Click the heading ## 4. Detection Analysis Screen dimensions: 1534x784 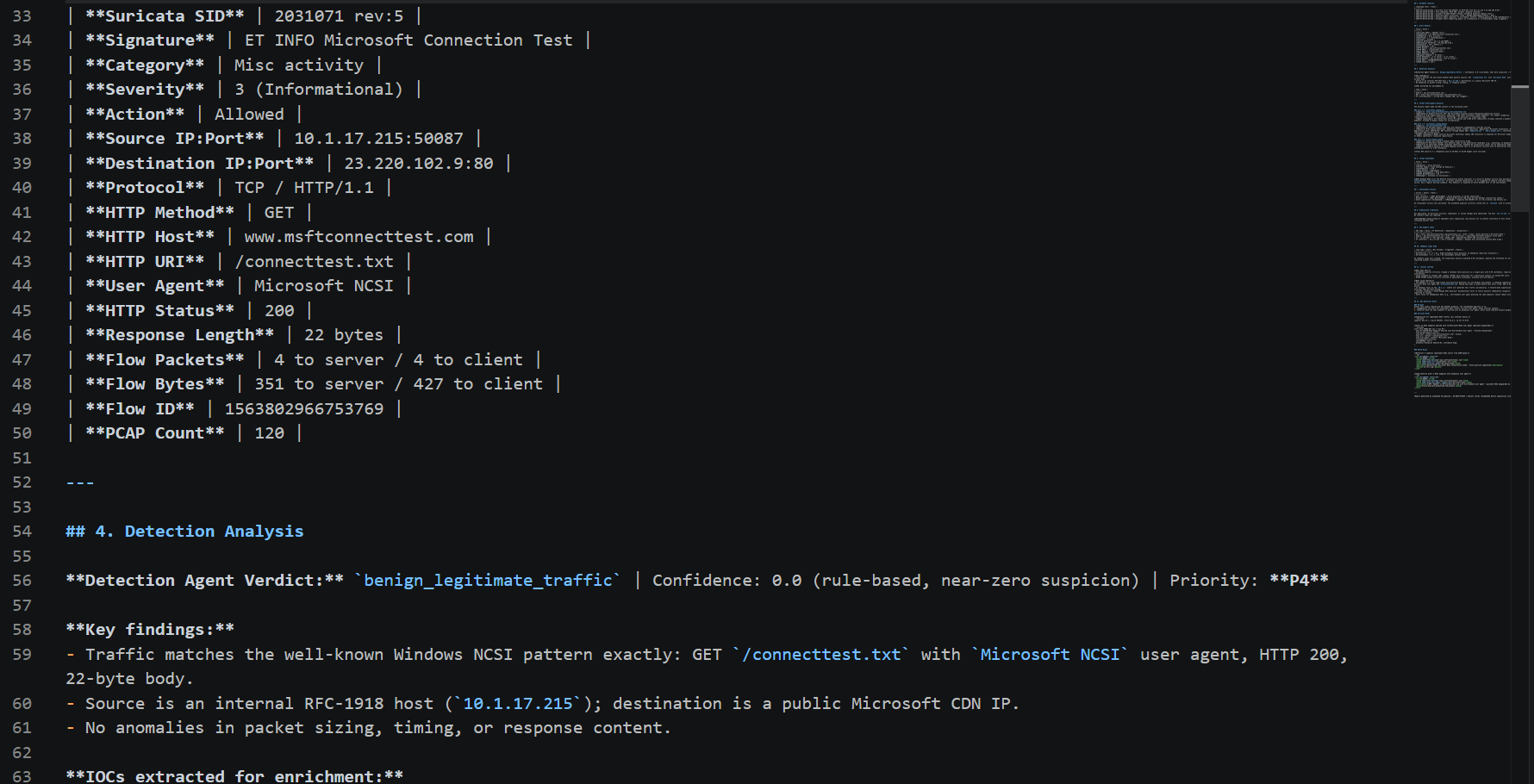click(x=184, y=532)
